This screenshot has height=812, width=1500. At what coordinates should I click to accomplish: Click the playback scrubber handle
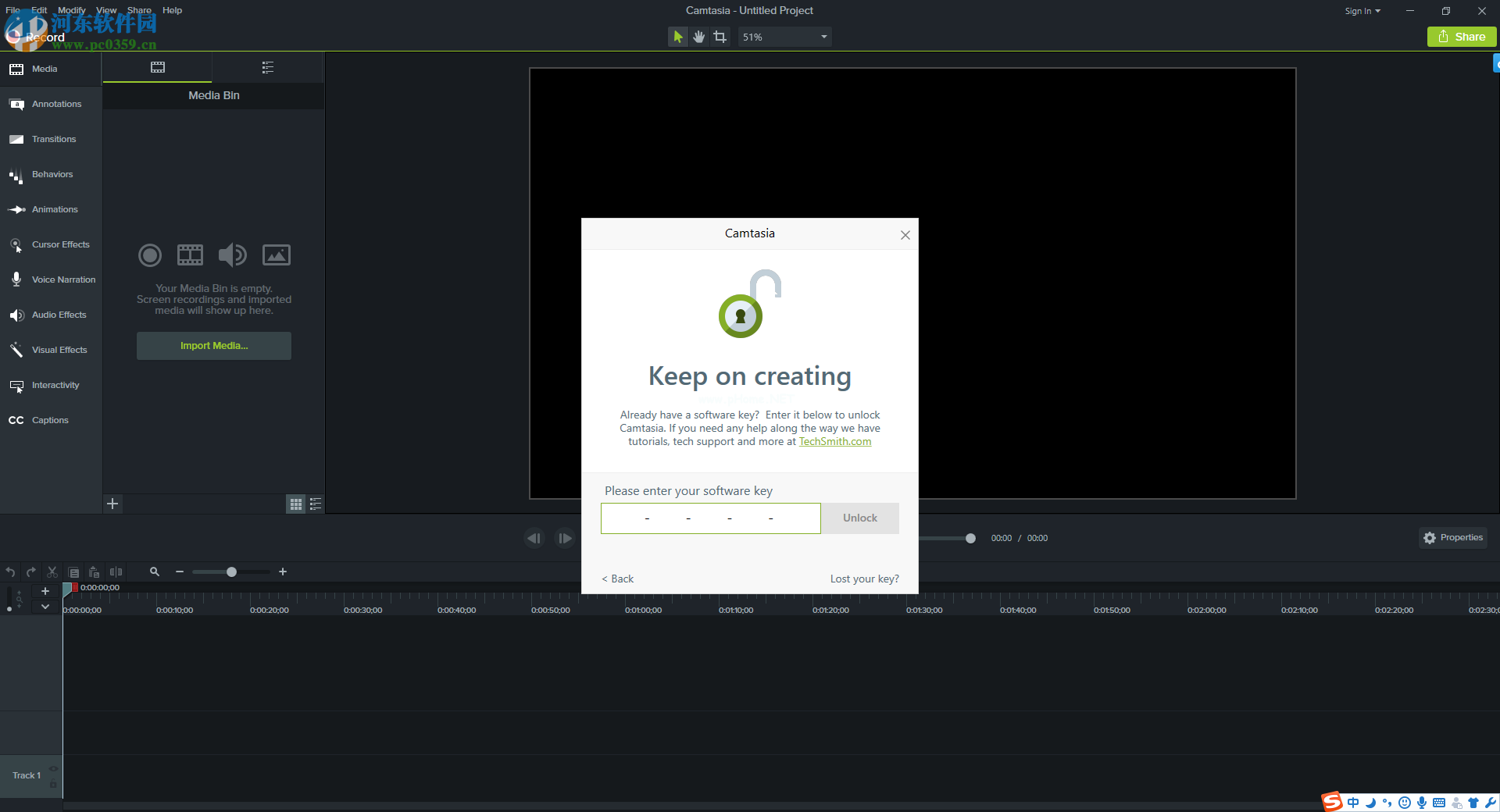970,538
